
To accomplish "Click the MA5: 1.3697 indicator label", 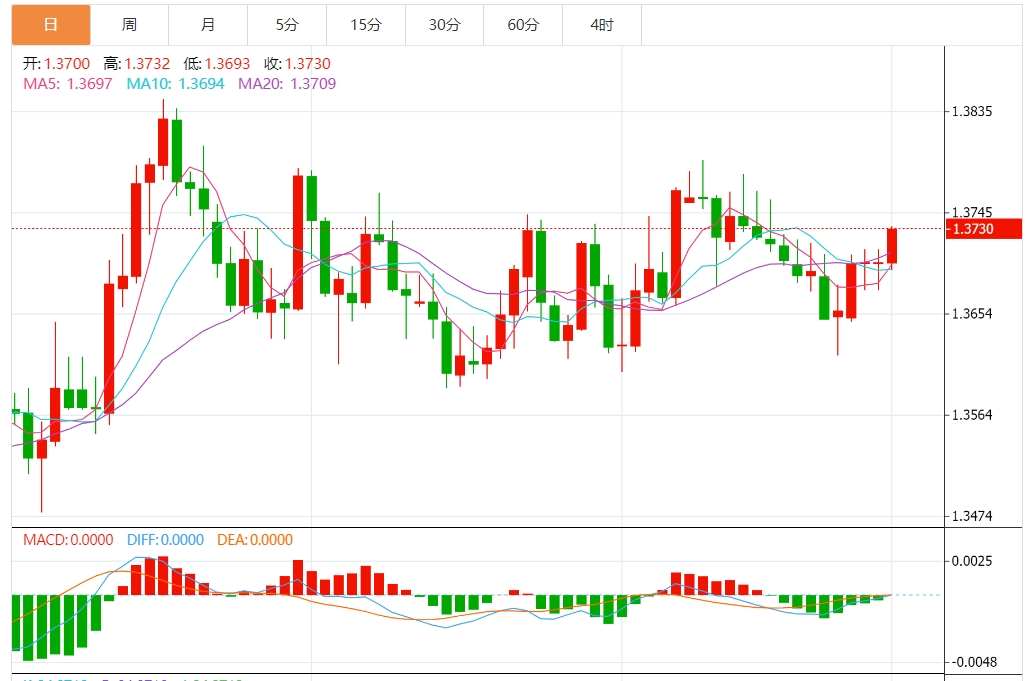I will (68, 84).
